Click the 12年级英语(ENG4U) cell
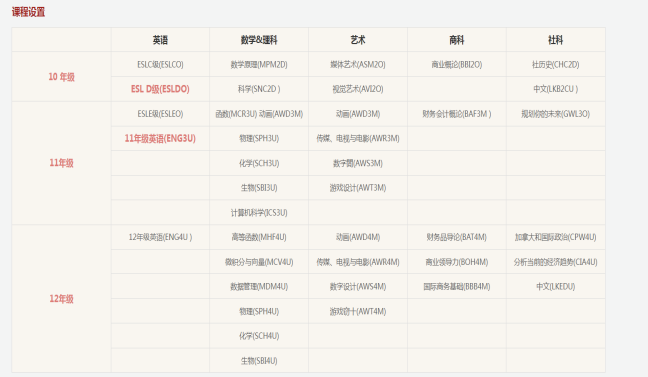Image resolution: width=648 pixels, height=377 pixels. [160, 237]
